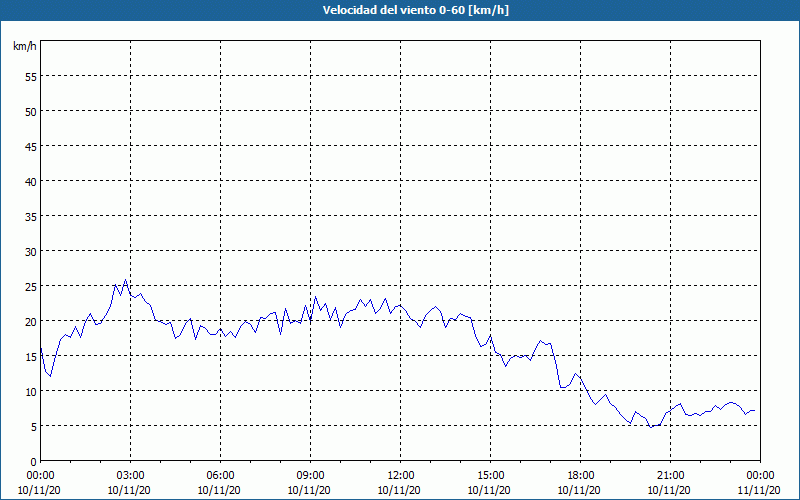The image size is (800, 500).
Task: Click the '06:00' time label
Action: coord(220,476)
